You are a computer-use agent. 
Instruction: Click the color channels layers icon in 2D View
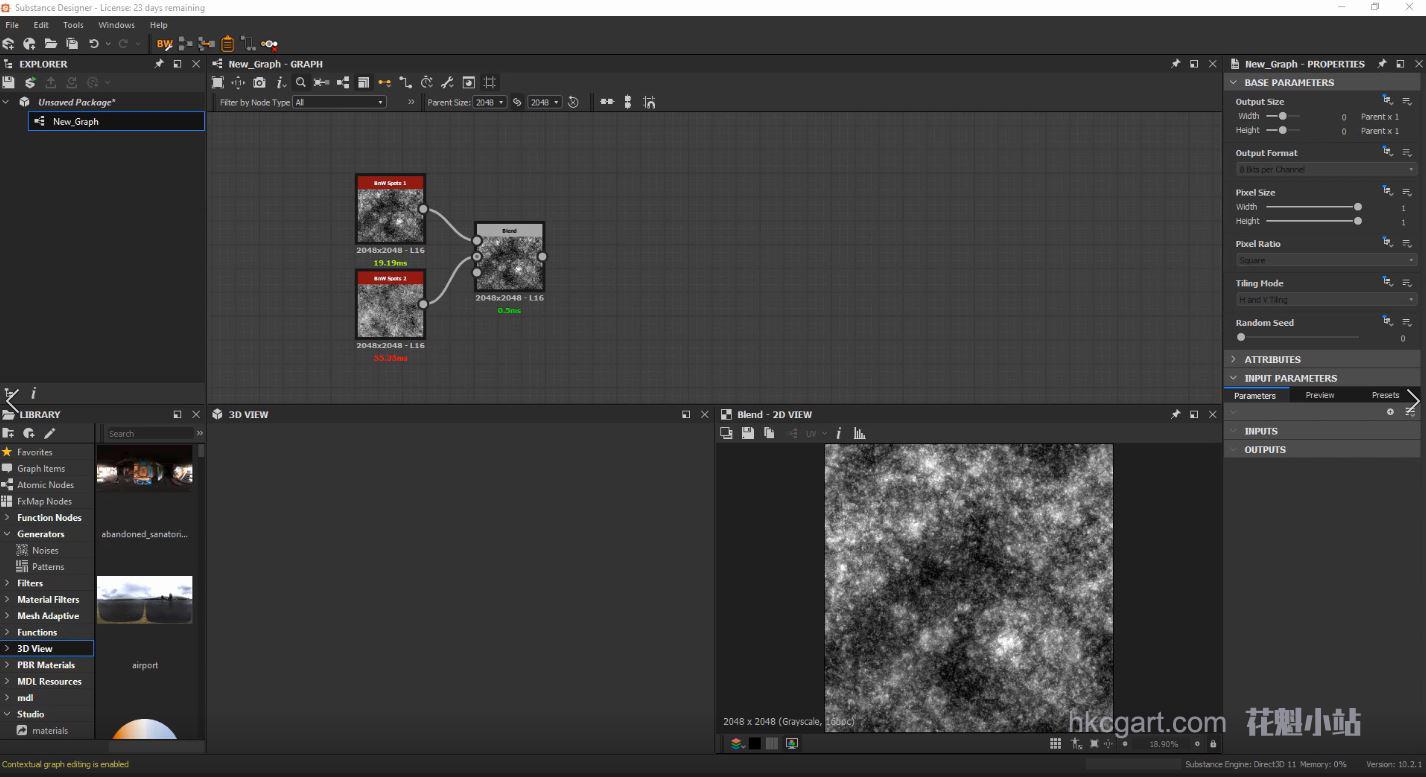737,743
